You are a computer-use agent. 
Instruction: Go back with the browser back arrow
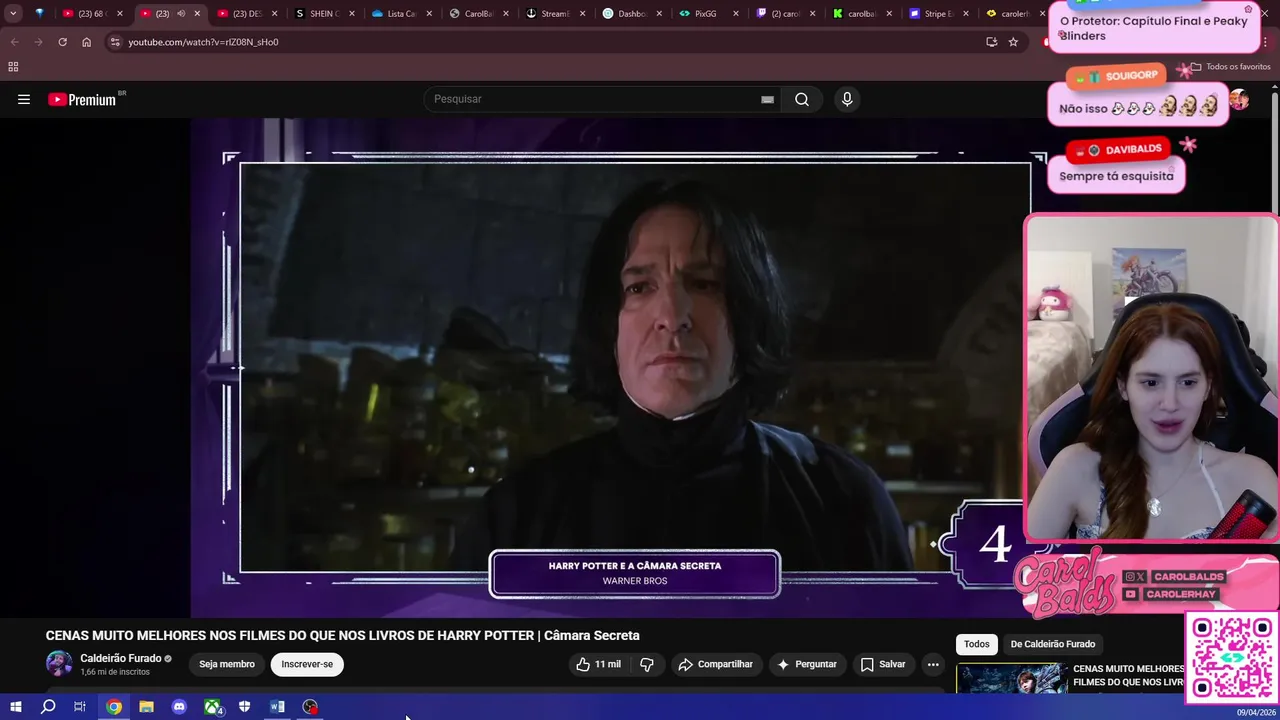point(14,42)
